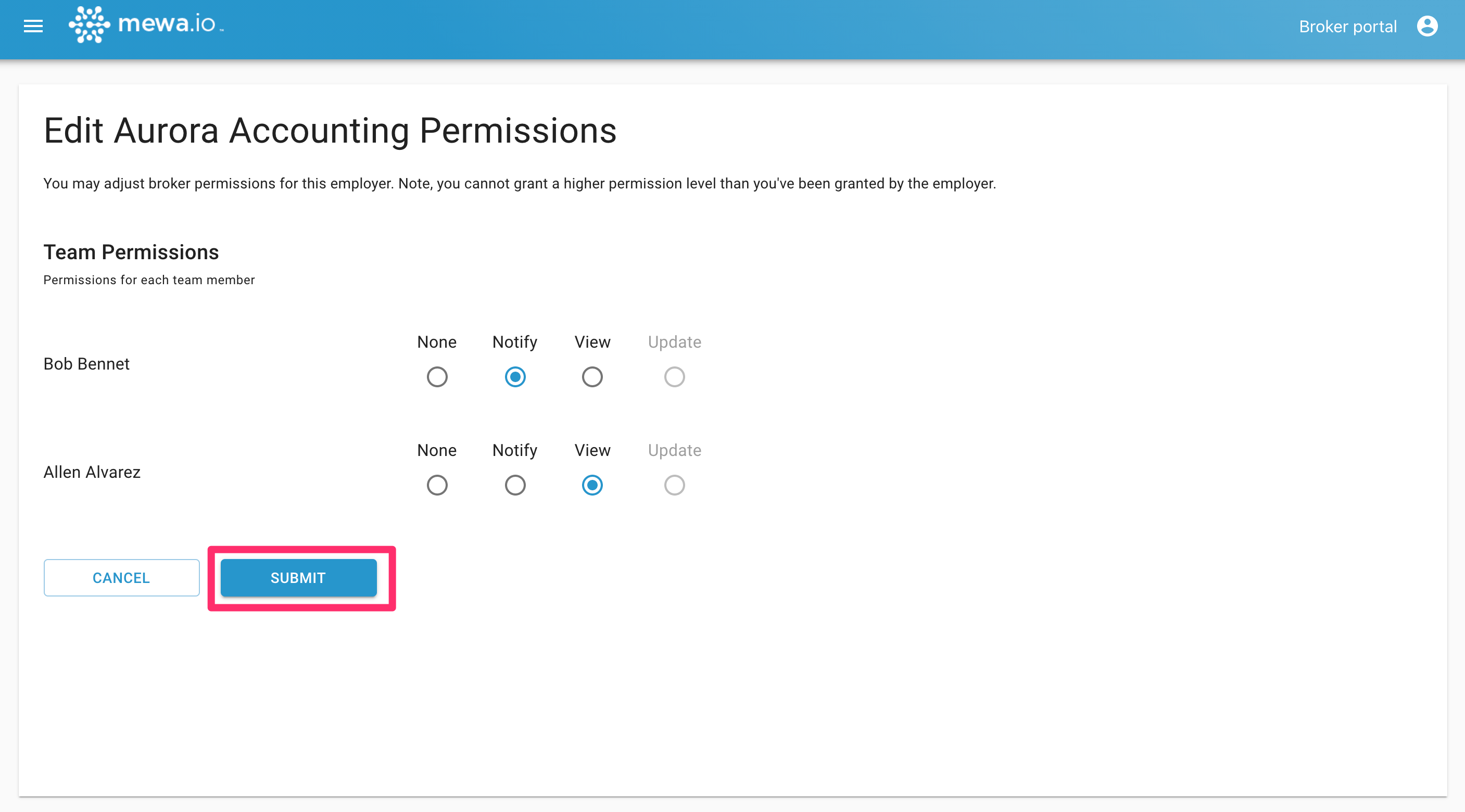Select View for Allen Alvarez
1465x812 pixels.
[x=592, y=485]
